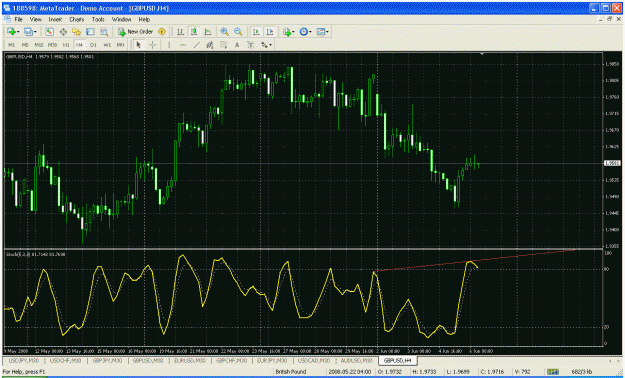Click the New Order button
625x378 pixels.
click(136, 32)
